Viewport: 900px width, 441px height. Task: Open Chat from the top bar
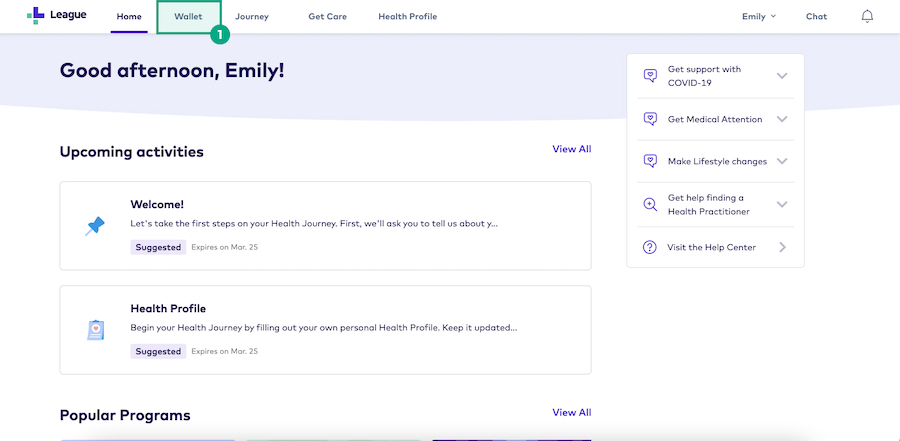[816, 17]
